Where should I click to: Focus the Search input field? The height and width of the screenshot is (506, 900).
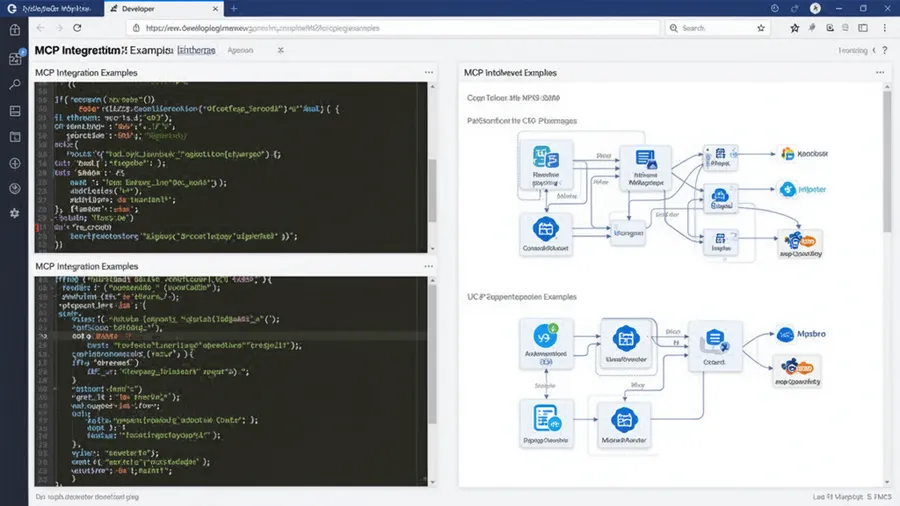pos(718,28)
